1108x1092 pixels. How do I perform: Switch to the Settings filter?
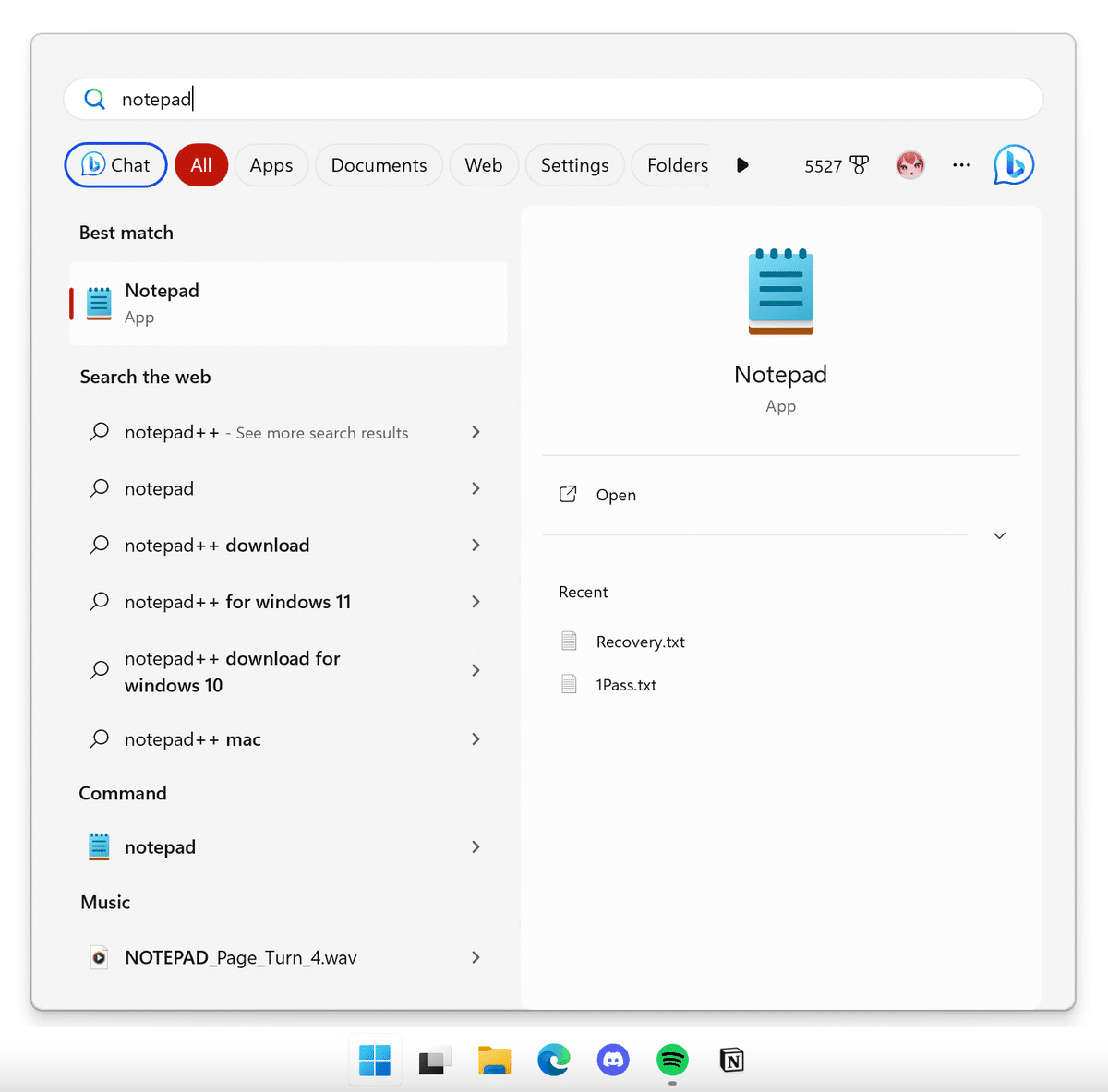pyautogui.click(x=574, y=165)
